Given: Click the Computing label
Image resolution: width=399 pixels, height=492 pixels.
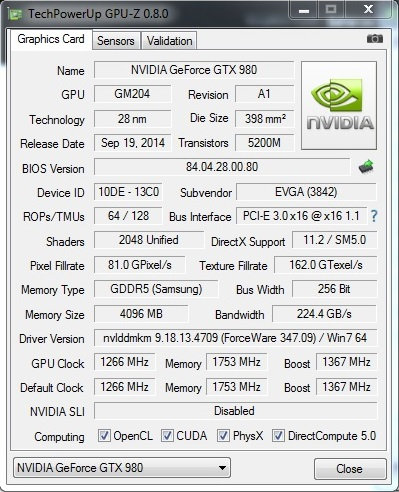Looking at the screenshot, I should (59, 437).
